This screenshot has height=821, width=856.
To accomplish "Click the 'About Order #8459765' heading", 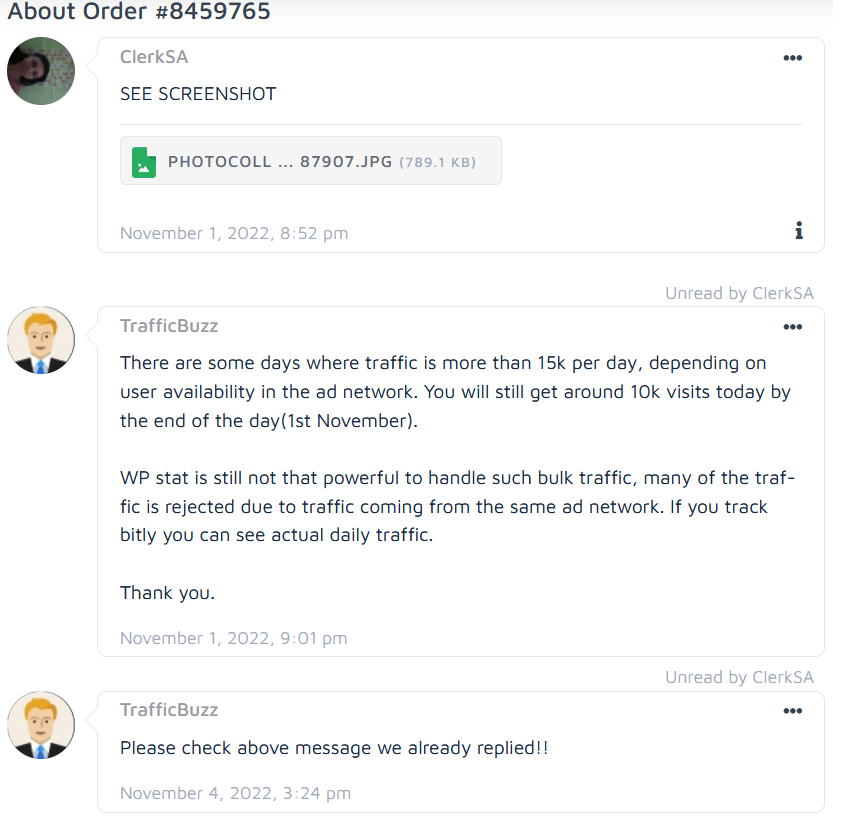I will click(139, 13).
